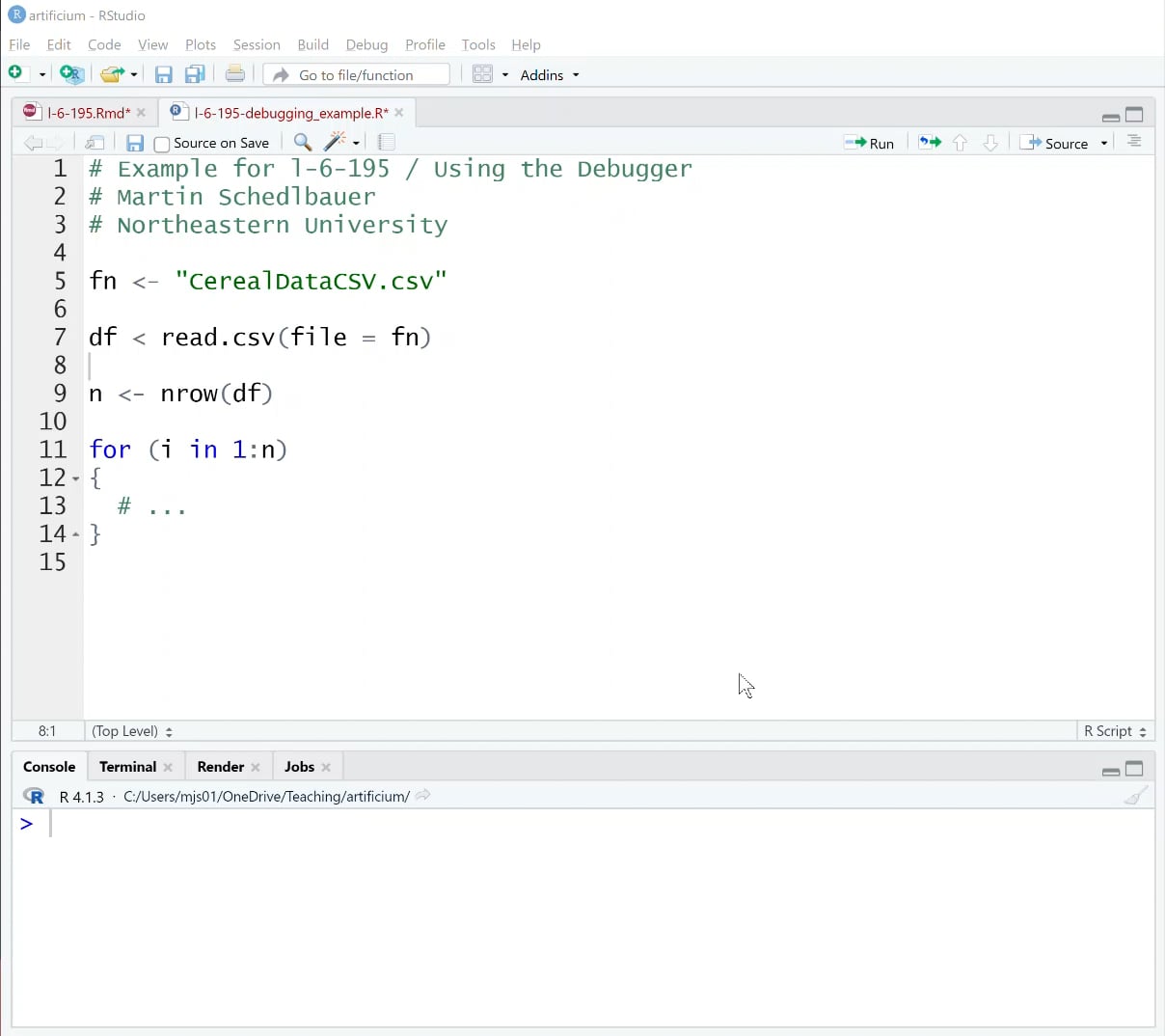Focus the Go to file/function field

pos(356,74)
